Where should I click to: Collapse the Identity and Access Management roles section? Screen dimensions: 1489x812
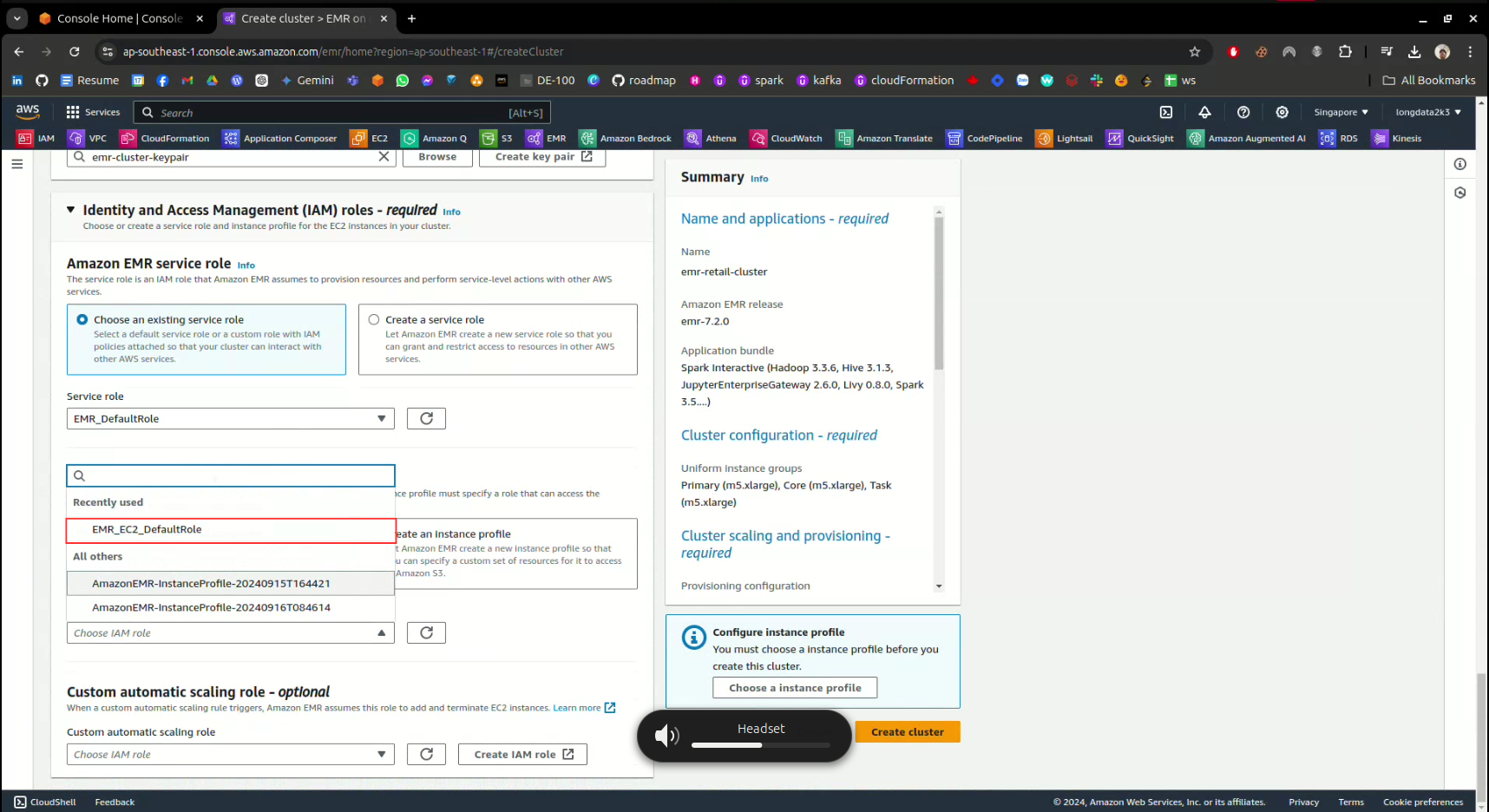(71, 210)
